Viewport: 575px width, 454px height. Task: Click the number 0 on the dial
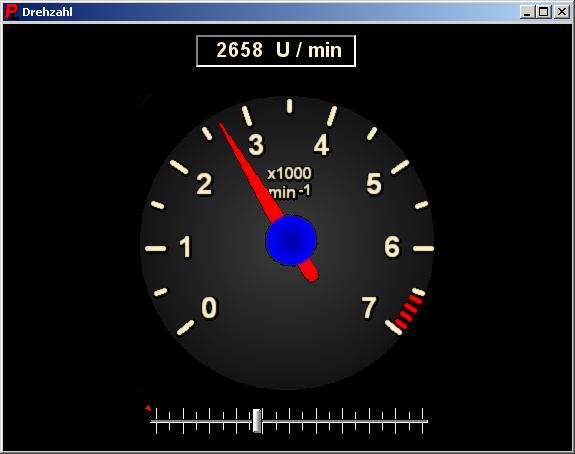pyautogui.click(x=209, y=307)
